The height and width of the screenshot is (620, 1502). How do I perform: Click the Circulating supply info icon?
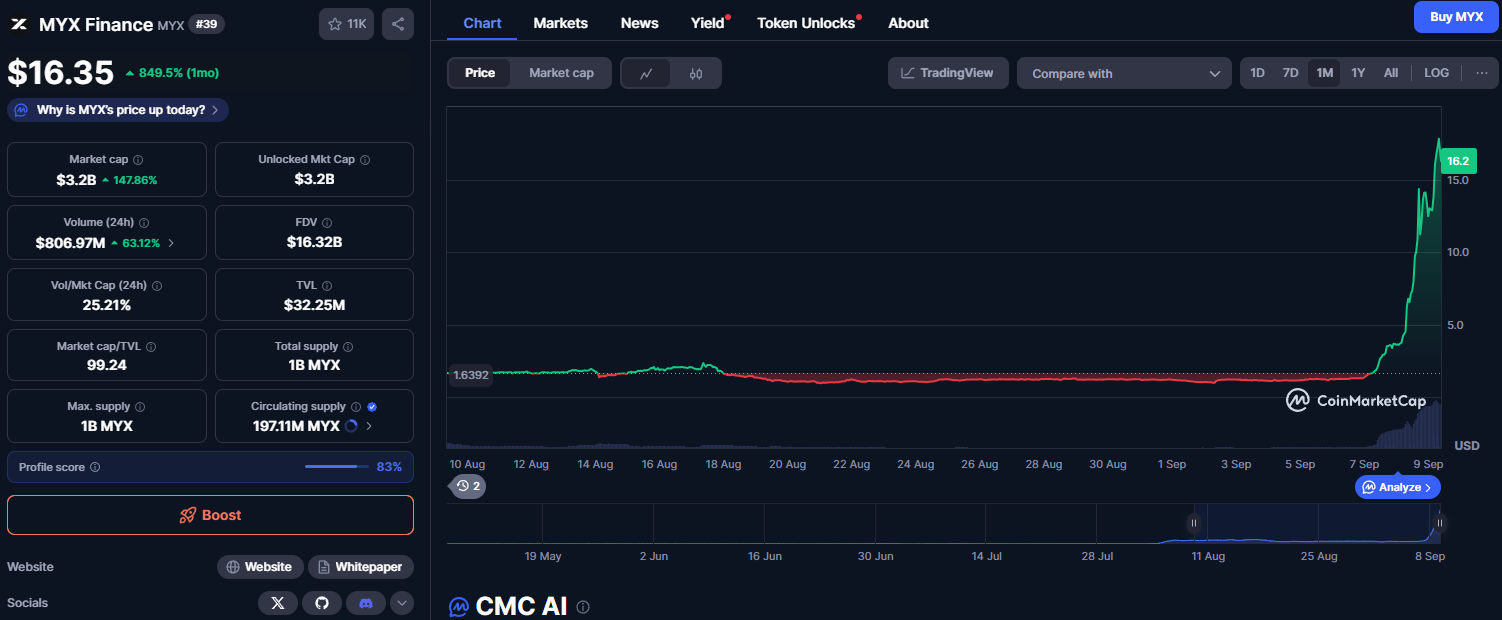pos(356,407)
